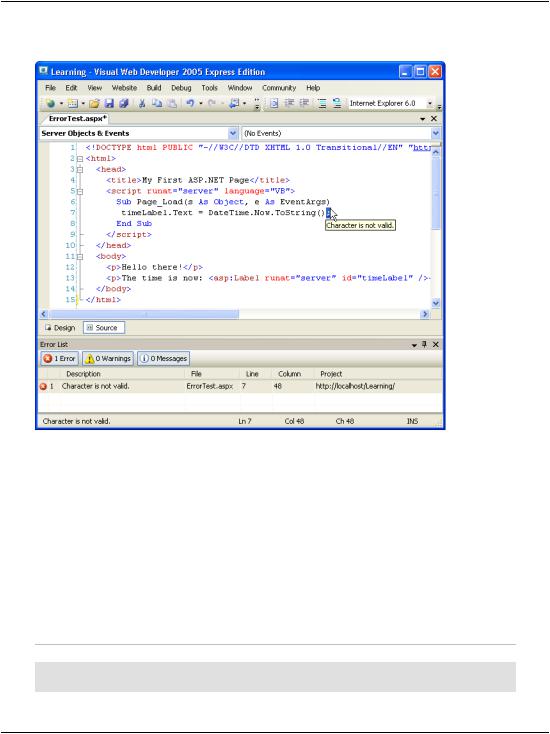The width and height of the screenshot is (550, 734).
Task: Click the horizontal scrollbar thumb in the code editor
Action: click(x=144, y=314)
